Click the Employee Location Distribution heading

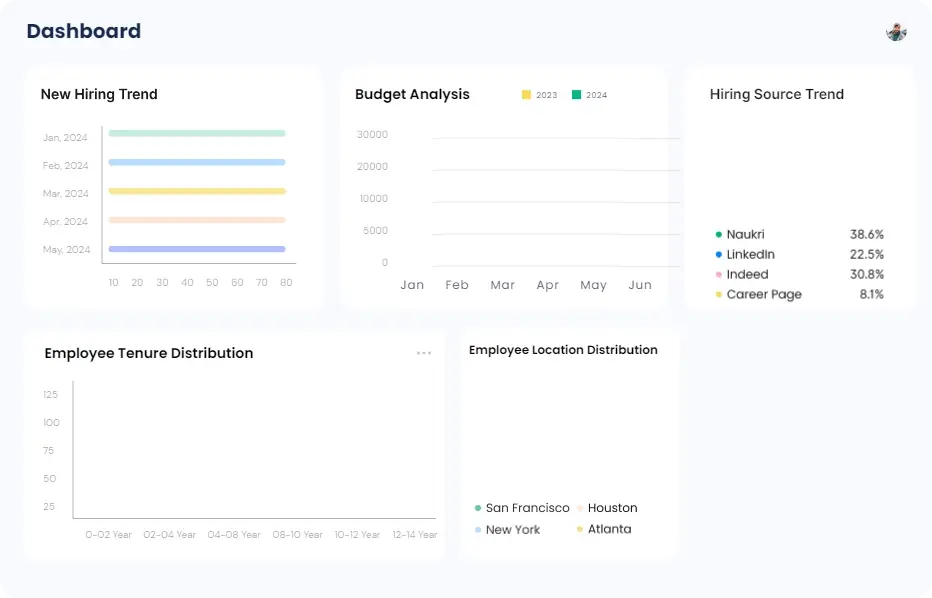(x=563, y=350)
